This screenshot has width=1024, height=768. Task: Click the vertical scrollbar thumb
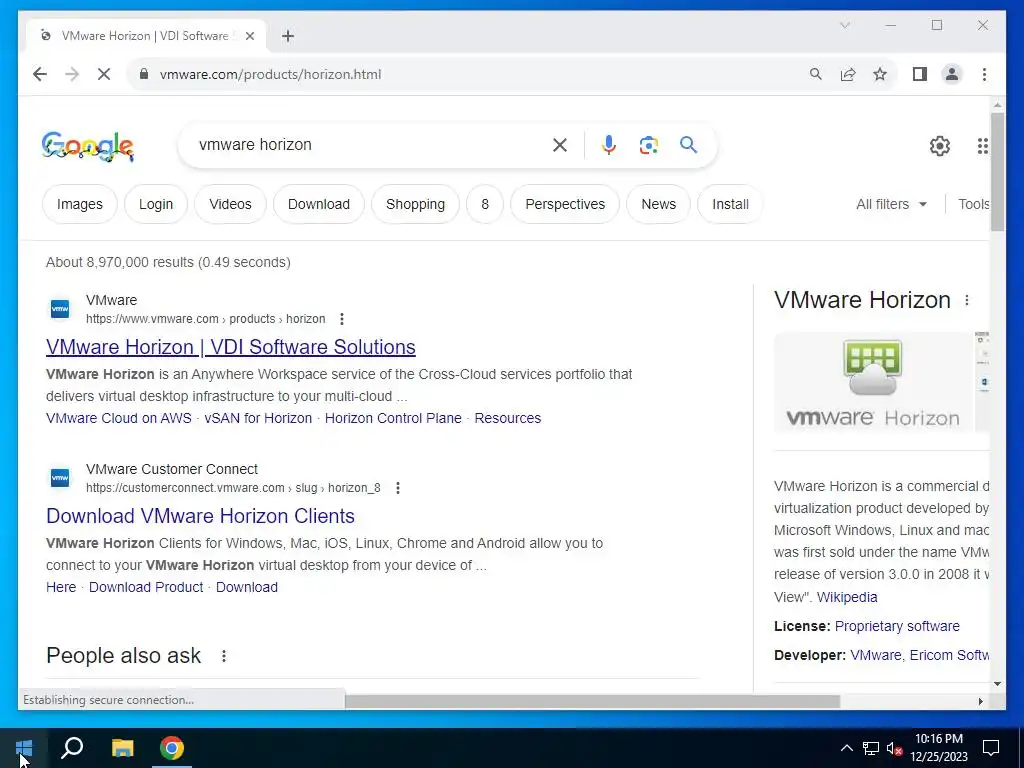(x=997, y=171)
